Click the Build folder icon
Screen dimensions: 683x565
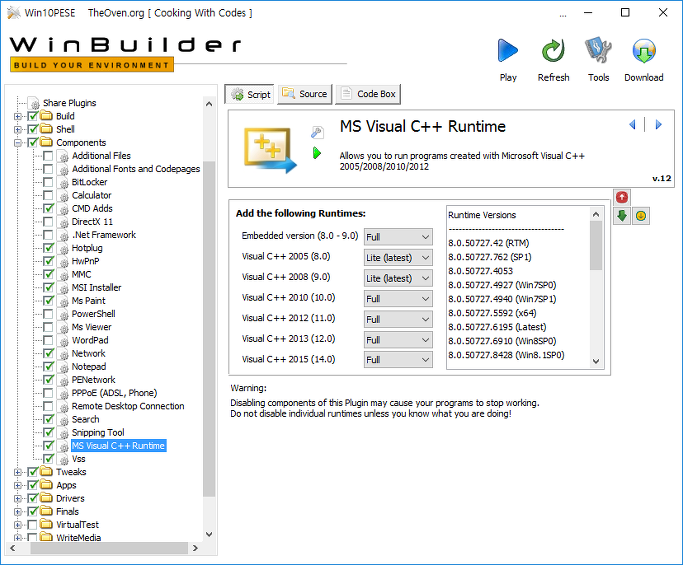tap(46, 116)
